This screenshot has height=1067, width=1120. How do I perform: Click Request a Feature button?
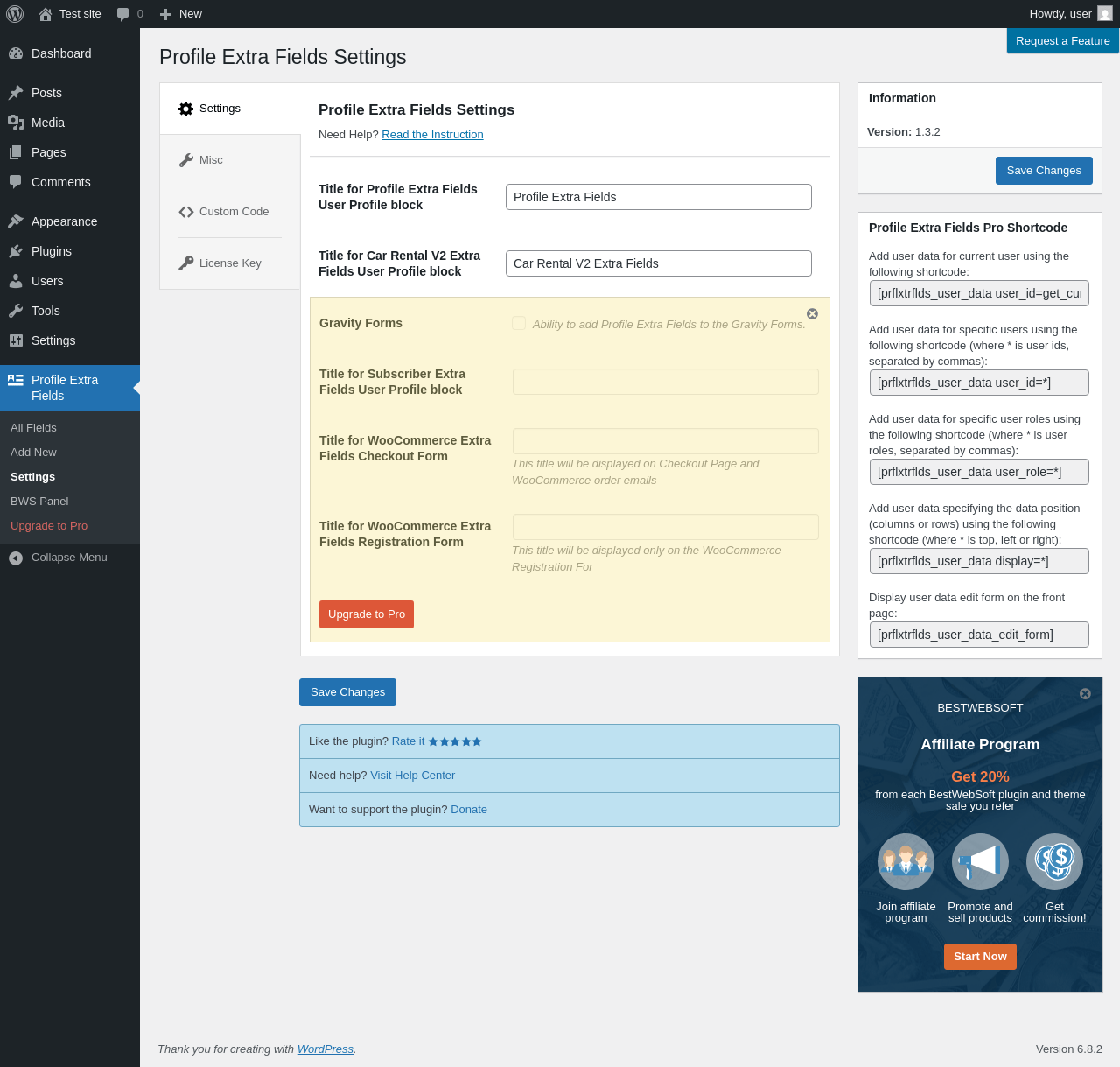point(1063,41)
